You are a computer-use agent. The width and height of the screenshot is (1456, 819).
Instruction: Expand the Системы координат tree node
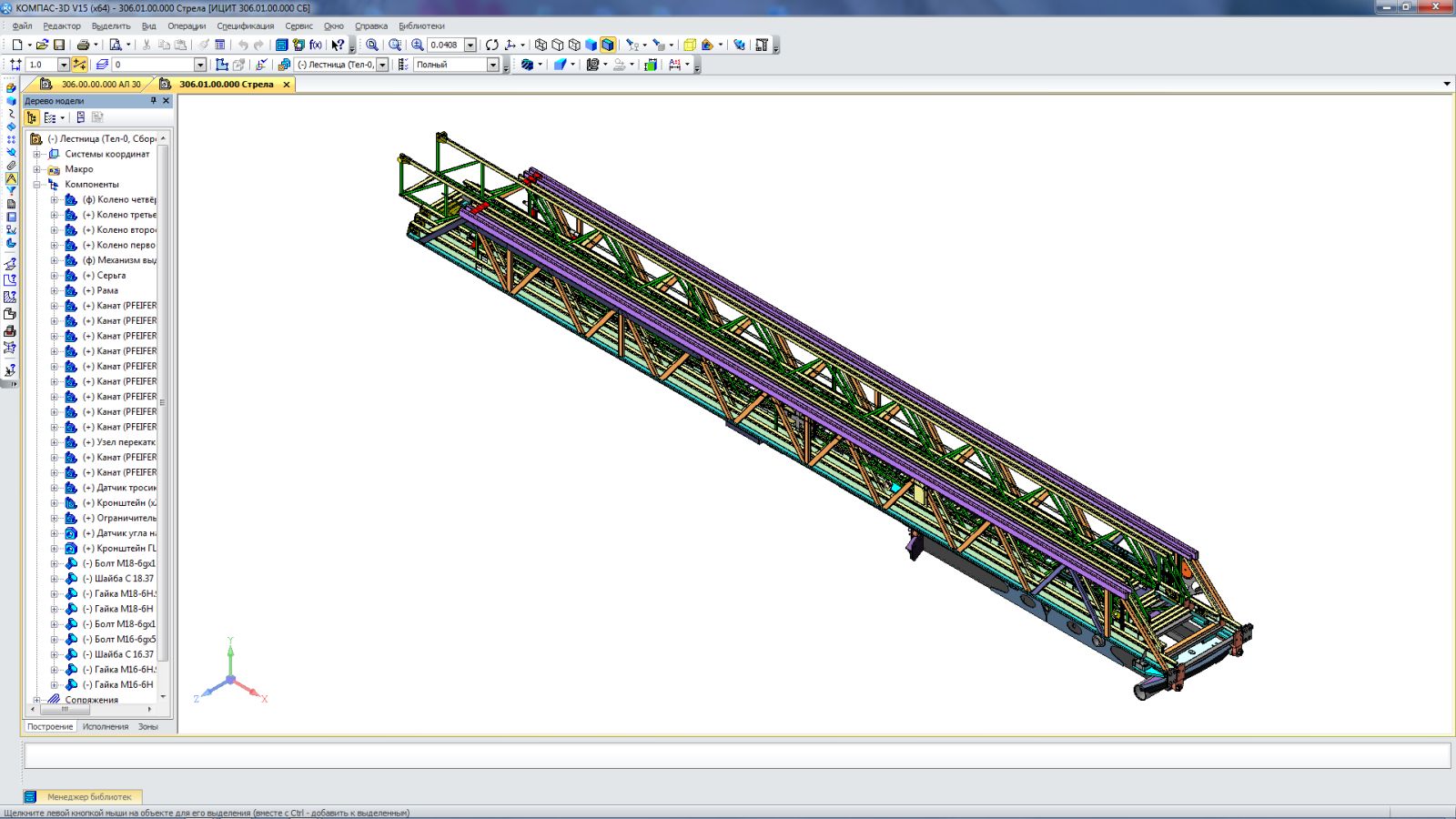click(x=37, y=154)
